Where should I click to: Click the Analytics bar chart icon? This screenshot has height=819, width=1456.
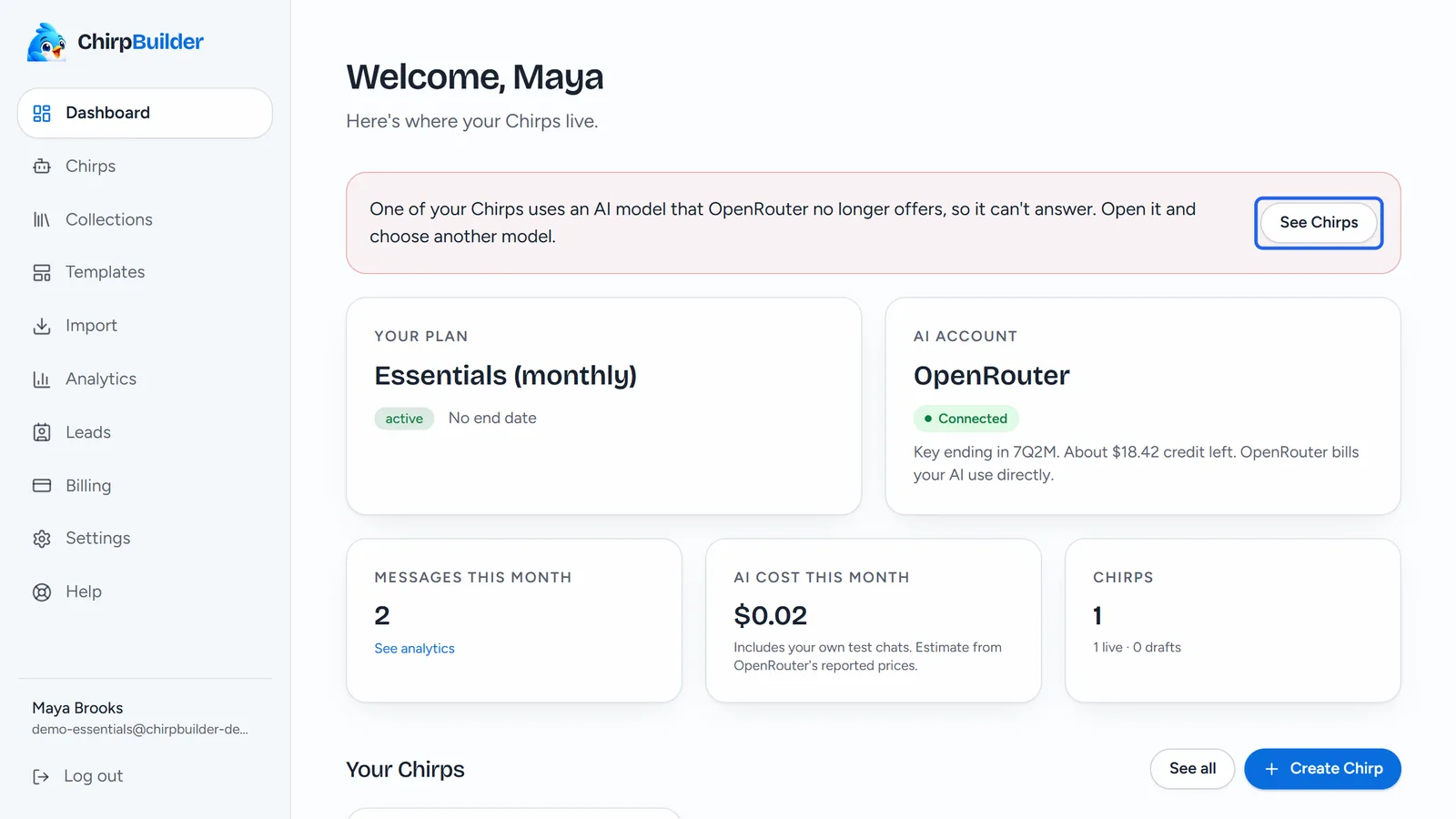tap(42, 379)
